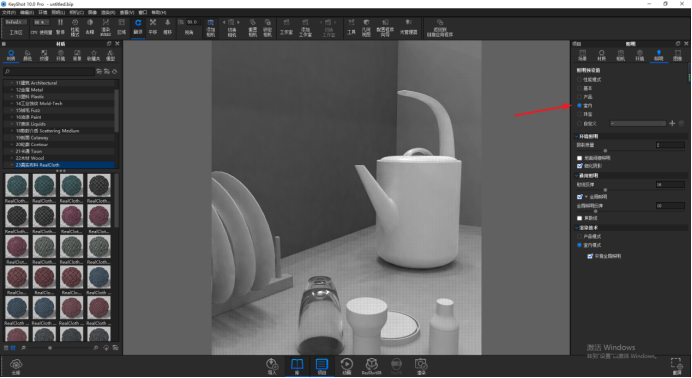The height and width of the screenshot is (378, 692).
Task: Click the Lock Camera toolbar icon
Action: pos(267,22)
